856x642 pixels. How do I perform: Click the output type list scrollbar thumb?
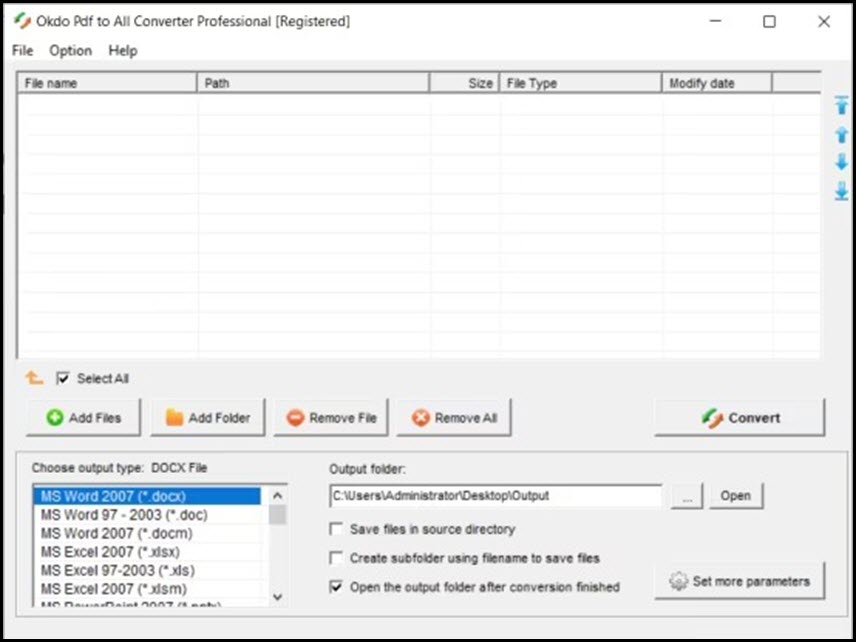point(277,514)
